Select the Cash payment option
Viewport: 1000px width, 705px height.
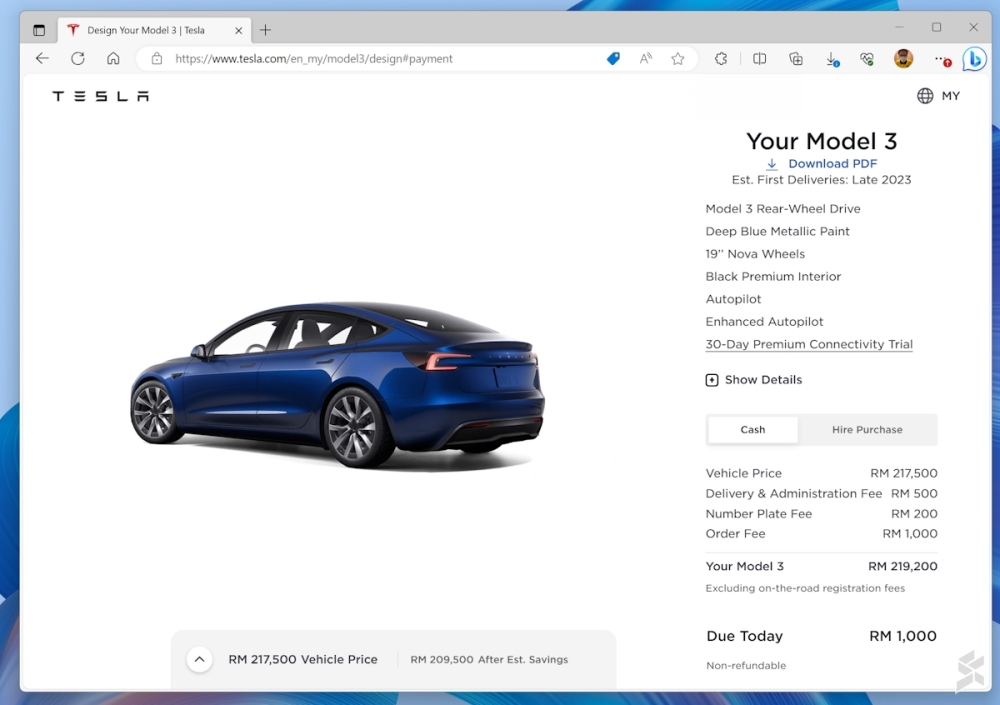coord(753,430)
